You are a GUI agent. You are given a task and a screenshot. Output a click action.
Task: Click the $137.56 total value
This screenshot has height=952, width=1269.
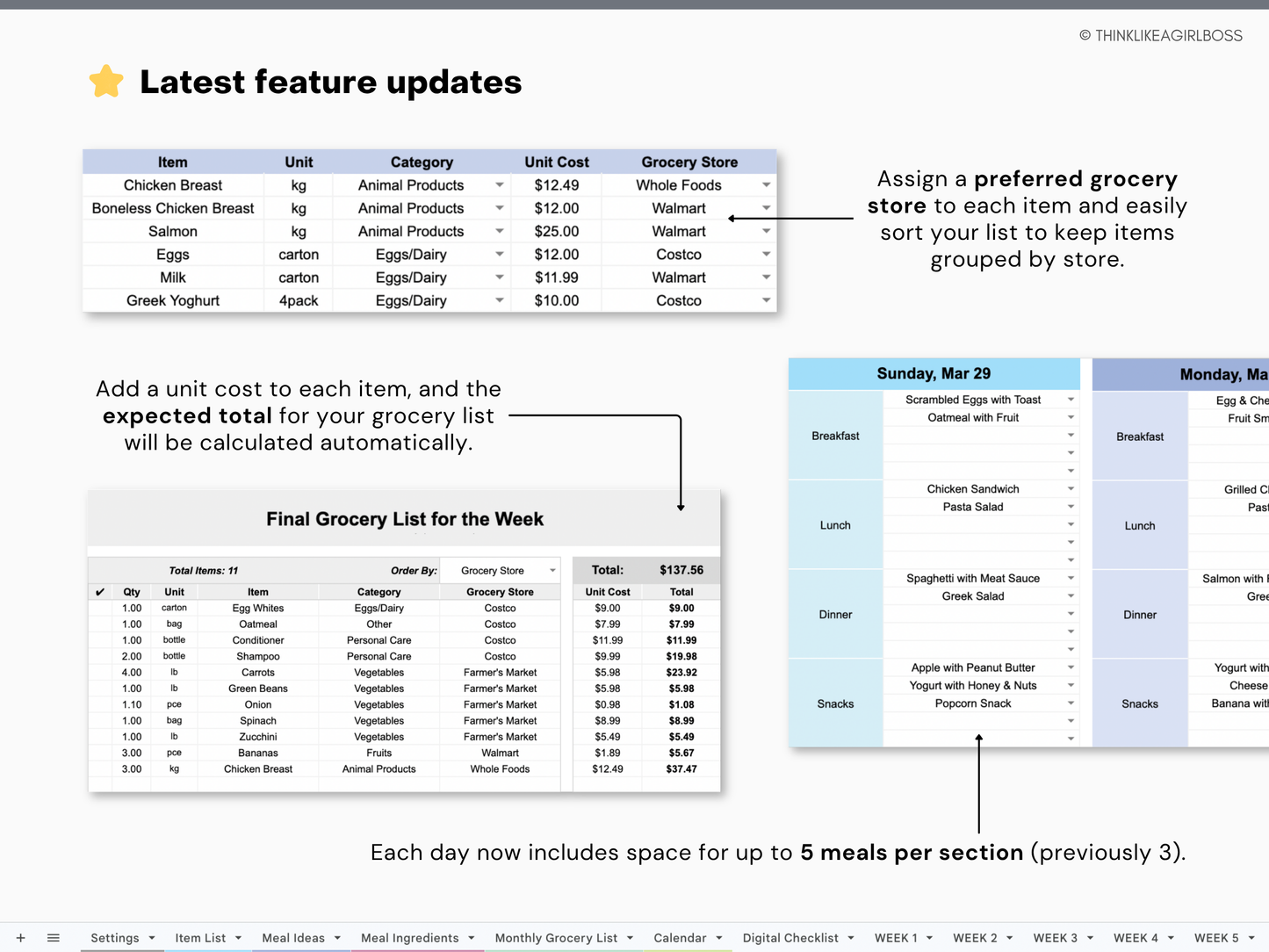pyautogui.click(x=681, y=570)
